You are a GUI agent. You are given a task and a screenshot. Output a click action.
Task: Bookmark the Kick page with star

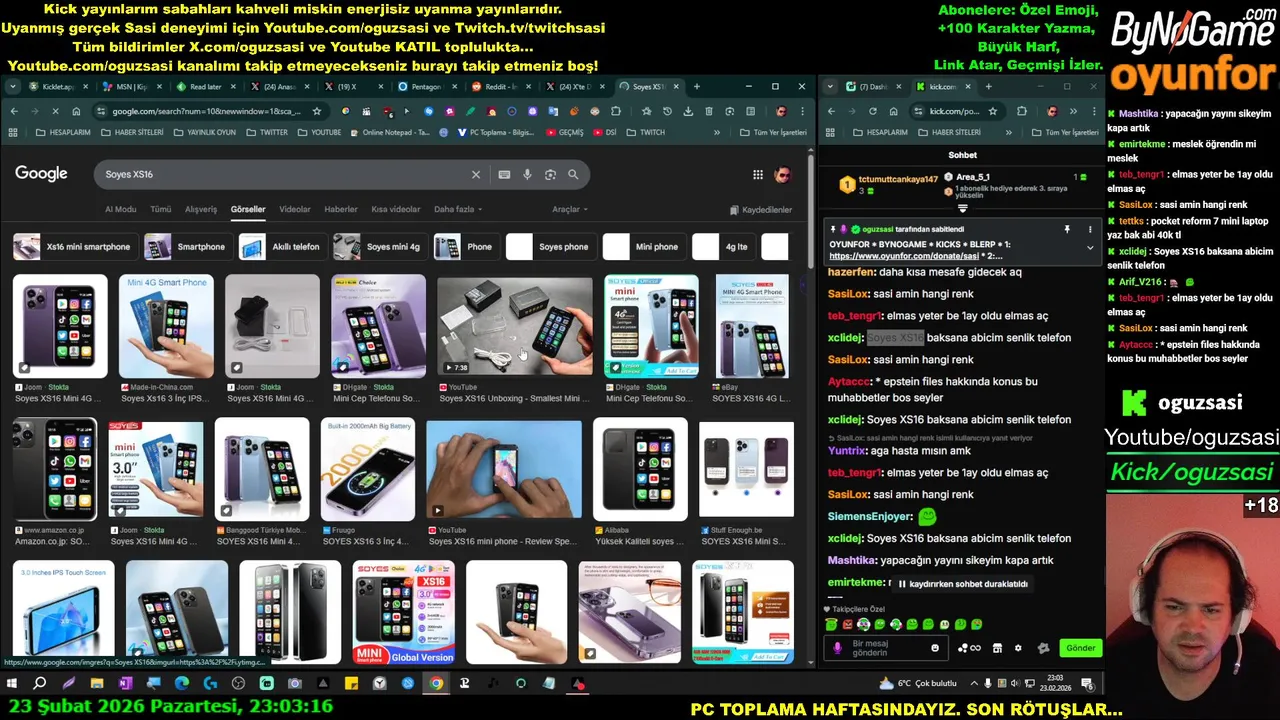995,111
